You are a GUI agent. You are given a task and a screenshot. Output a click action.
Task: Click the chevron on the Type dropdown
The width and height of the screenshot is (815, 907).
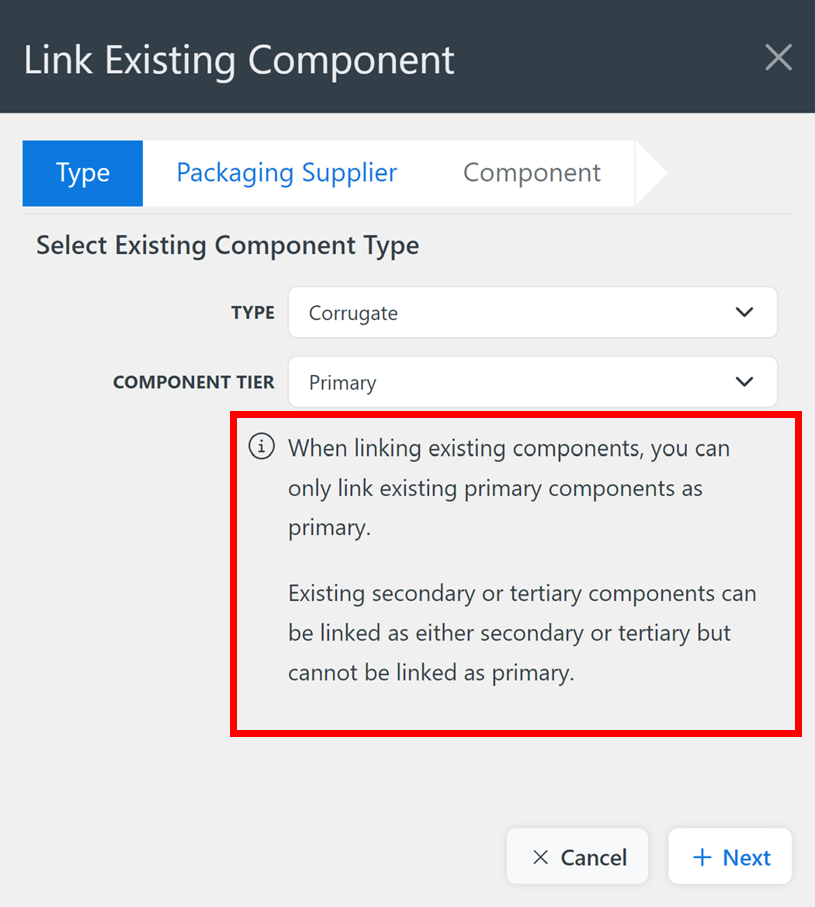744,312
